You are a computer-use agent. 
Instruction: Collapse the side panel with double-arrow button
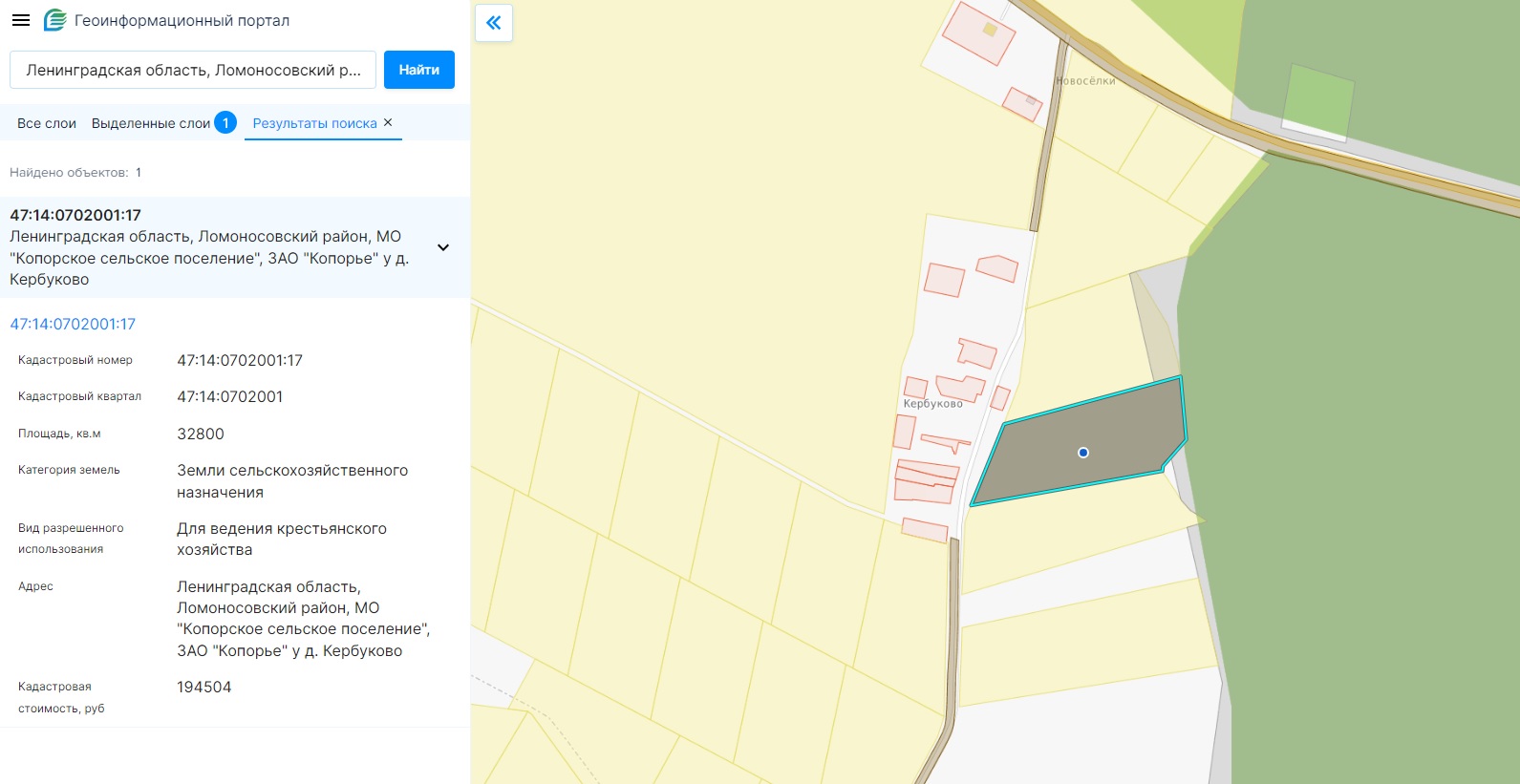[x=494, y=23]
